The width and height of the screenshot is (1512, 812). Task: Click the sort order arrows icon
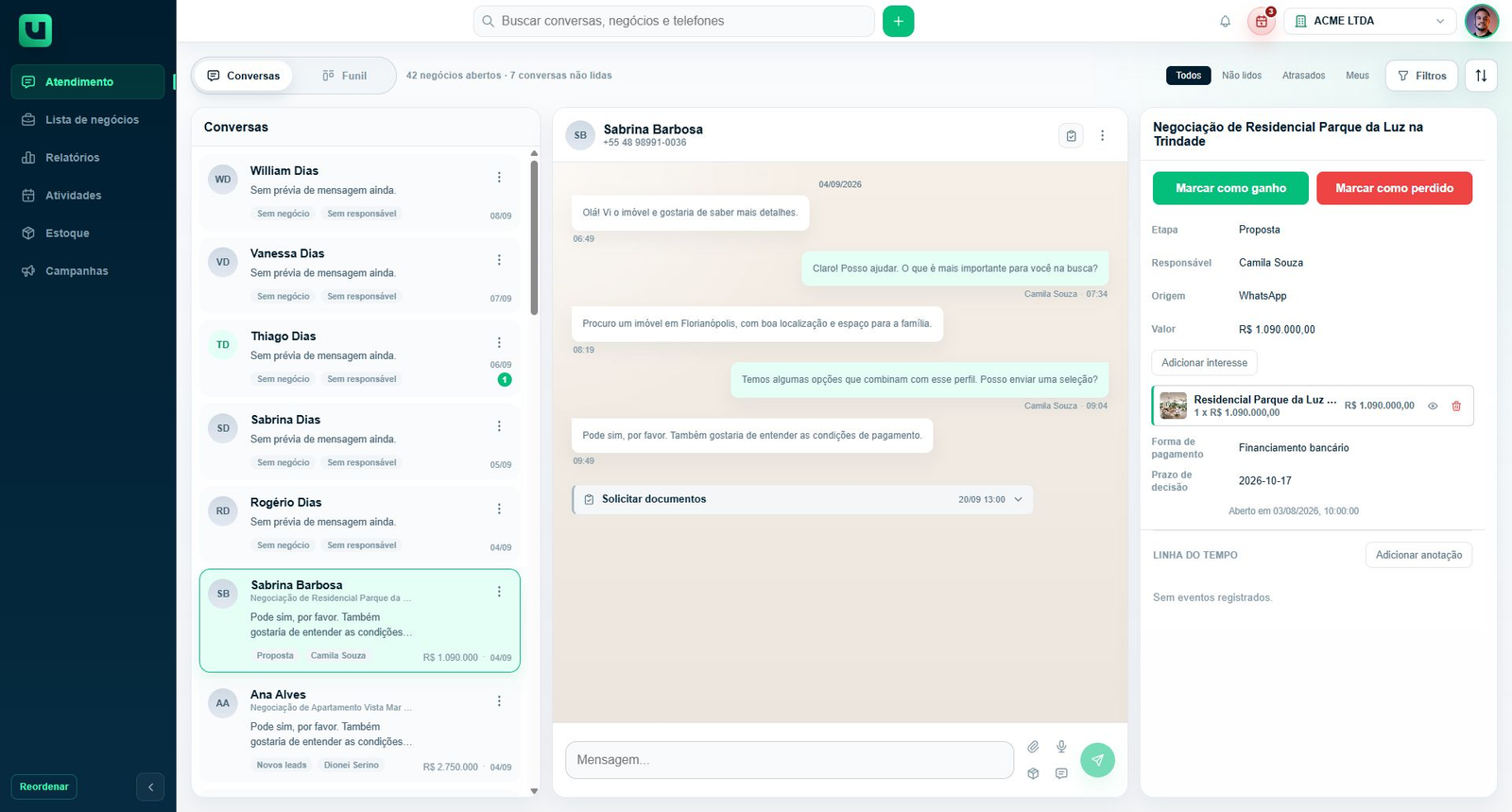(x=1481, y=76)
